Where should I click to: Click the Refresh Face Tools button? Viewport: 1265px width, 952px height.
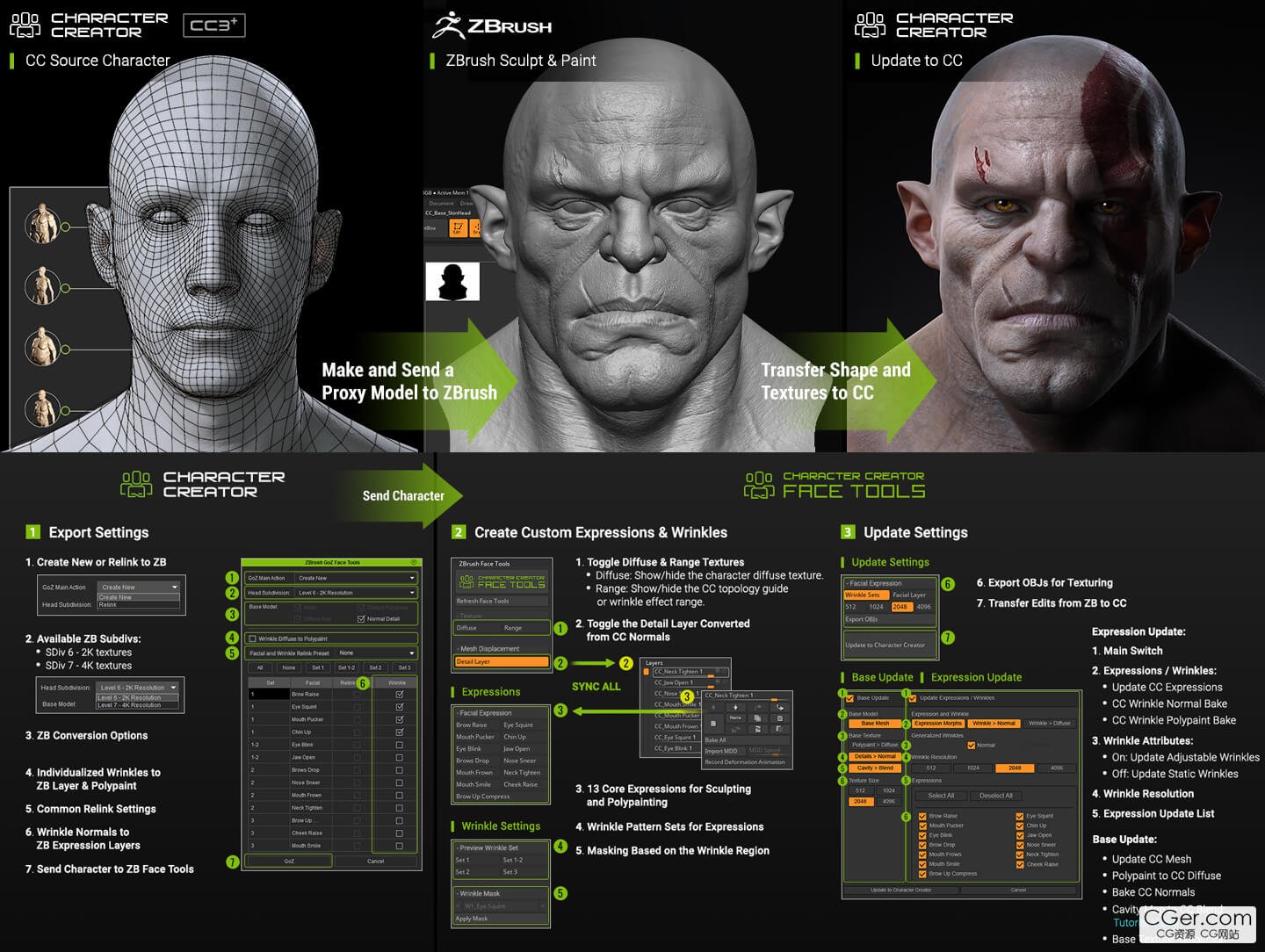coord(502,601)
